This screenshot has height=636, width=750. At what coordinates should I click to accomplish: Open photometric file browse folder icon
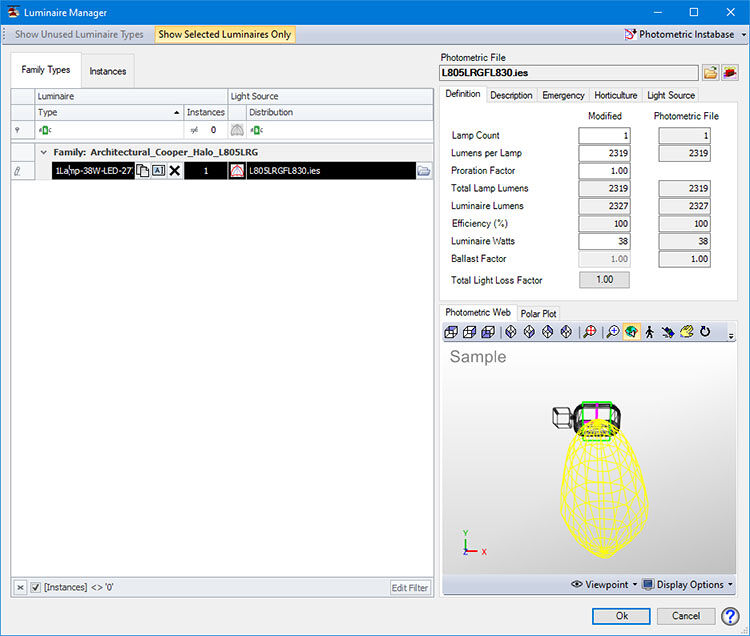[710, 72]
